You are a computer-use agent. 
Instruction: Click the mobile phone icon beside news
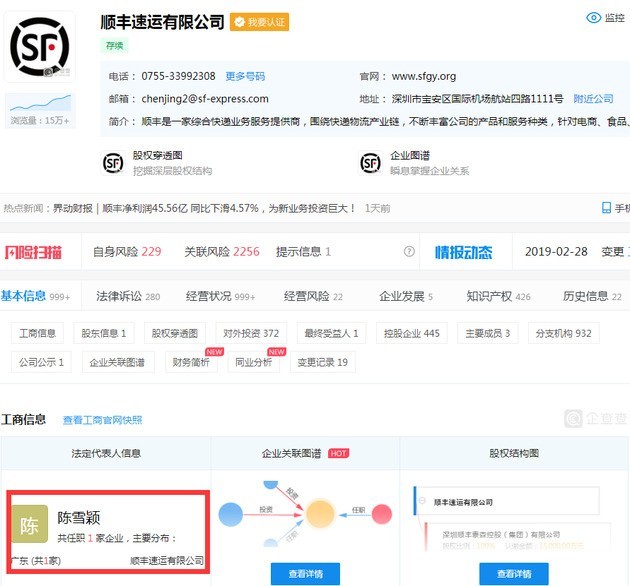pyautogui.click(x=606, y=208)
